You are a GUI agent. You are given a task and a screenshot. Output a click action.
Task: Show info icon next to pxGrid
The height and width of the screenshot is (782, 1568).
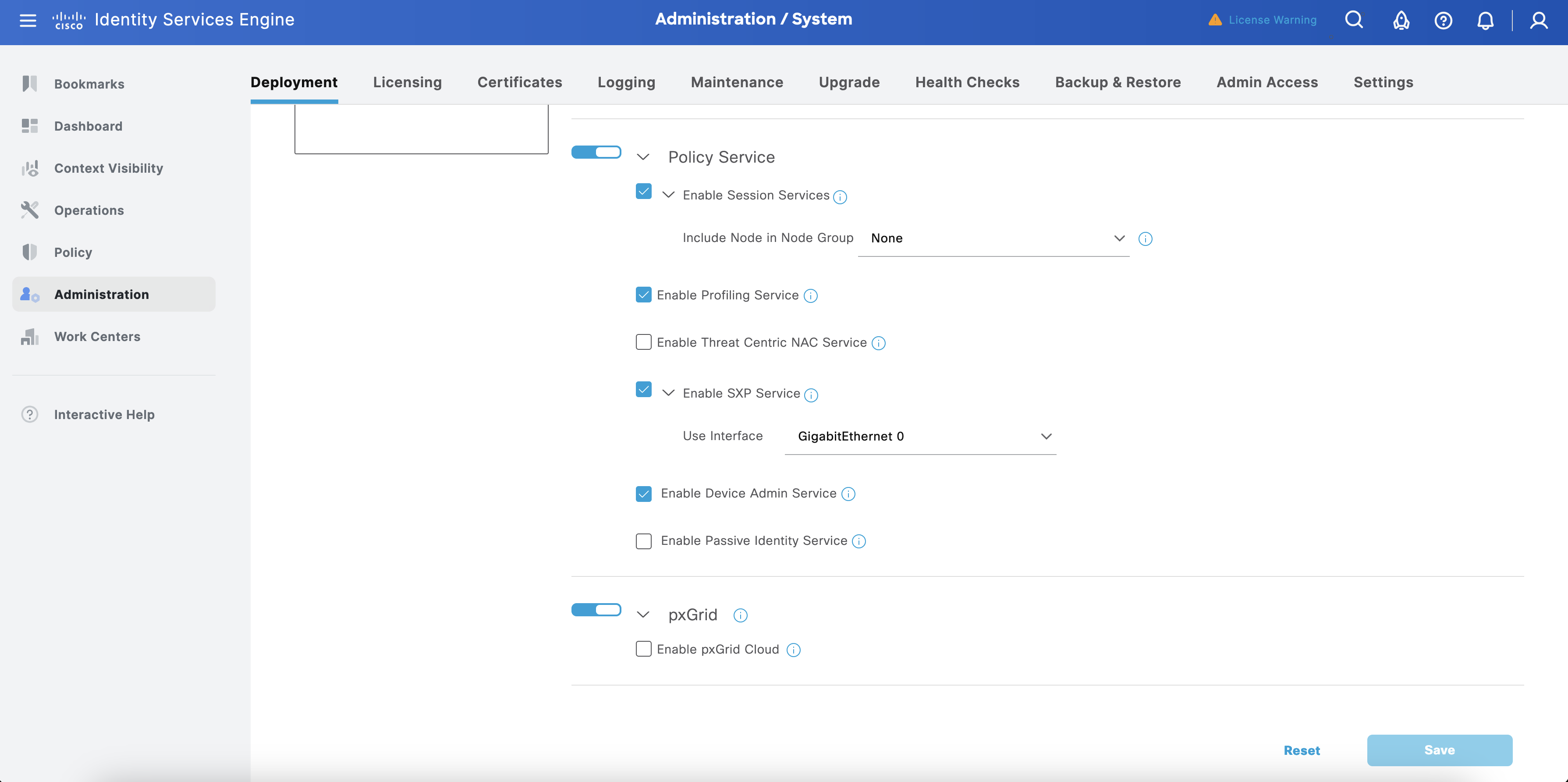(x=740, y=616)
